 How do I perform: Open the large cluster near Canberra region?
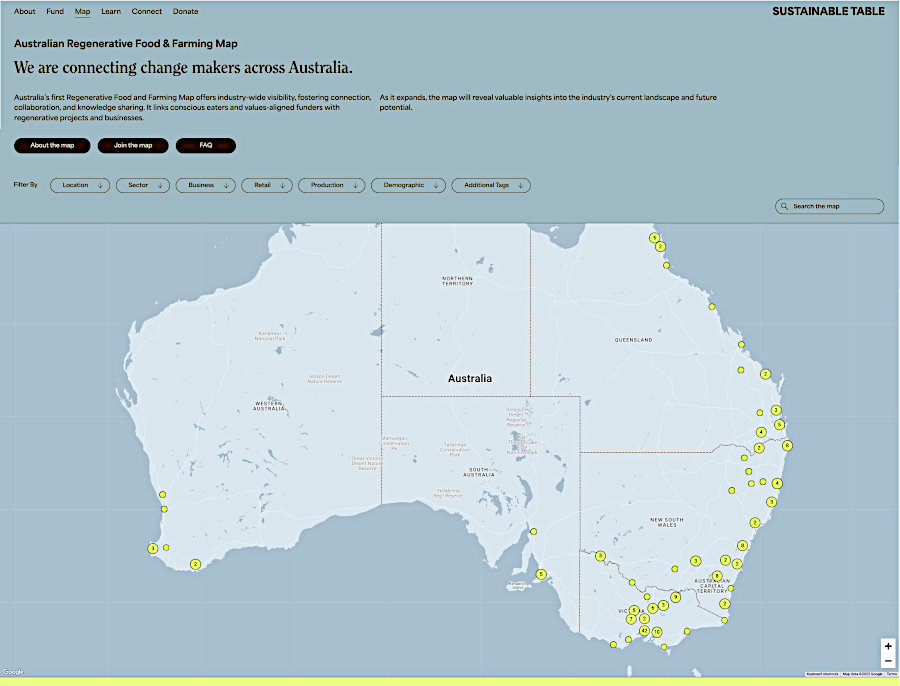(x=717, y=575)
